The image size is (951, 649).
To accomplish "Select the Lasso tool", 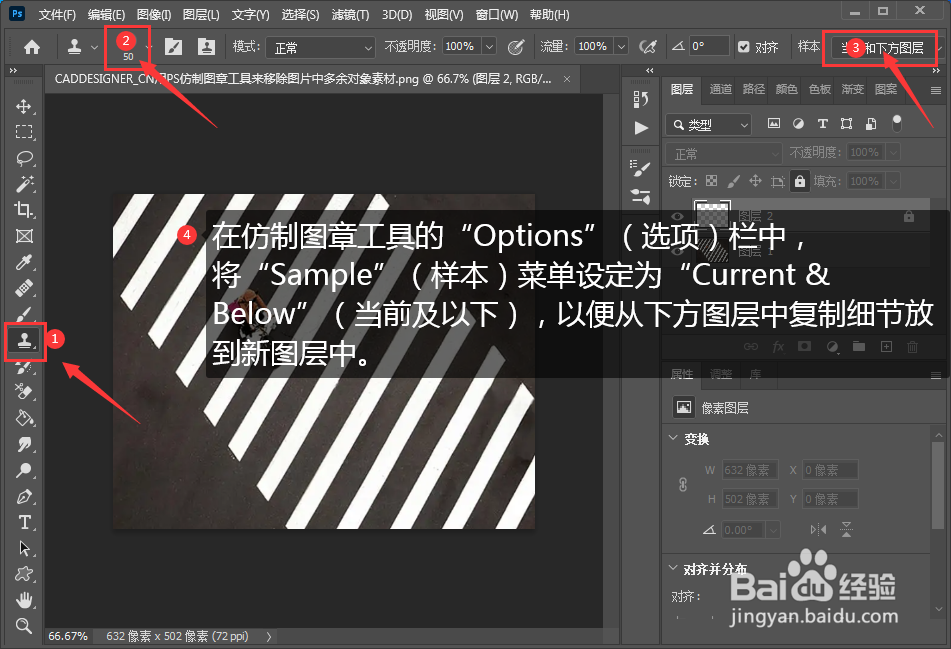I will point(24,158).
